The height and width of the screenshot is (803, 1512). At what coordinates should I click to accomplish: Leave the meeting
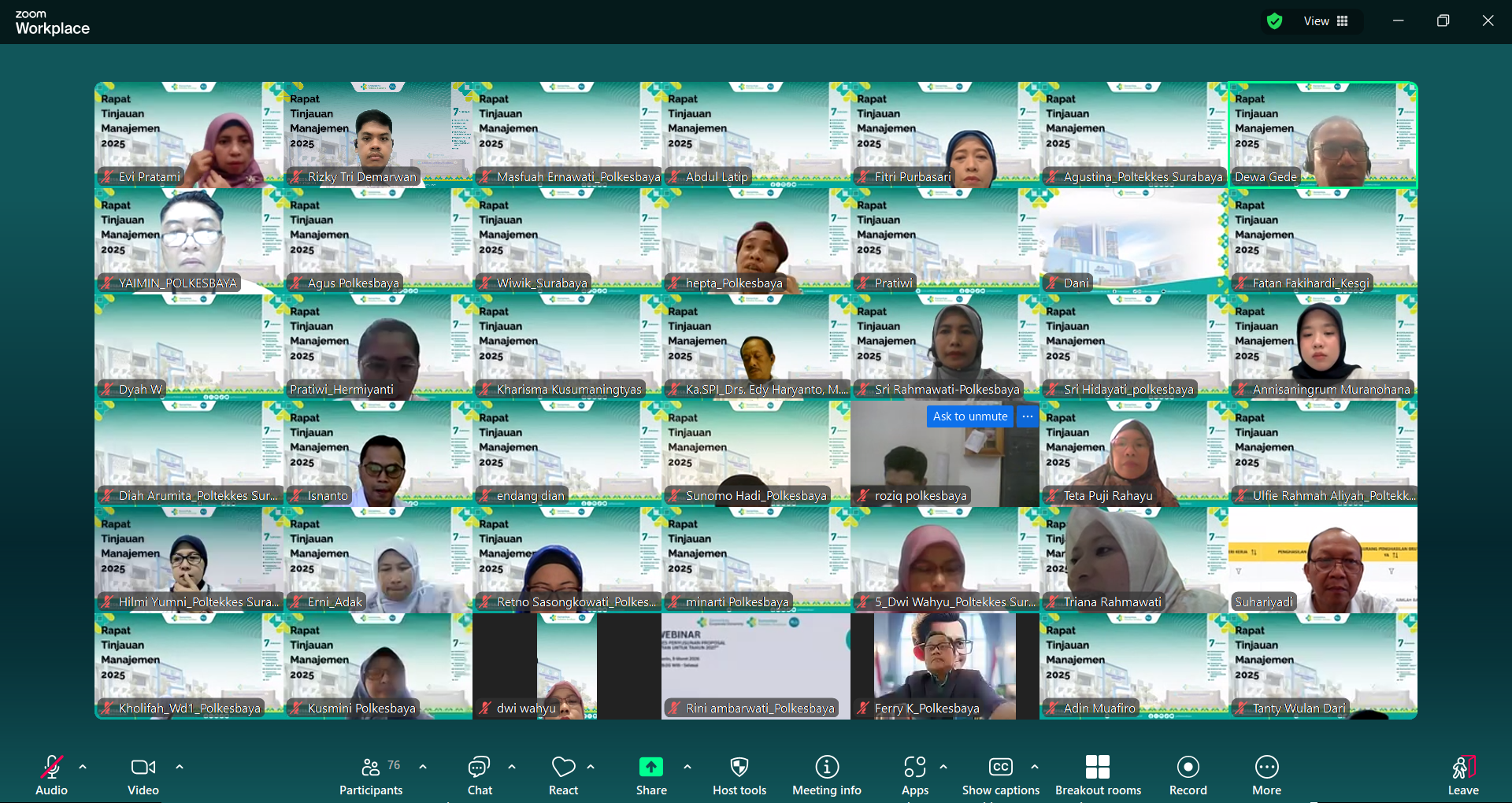pos(1462,767)
